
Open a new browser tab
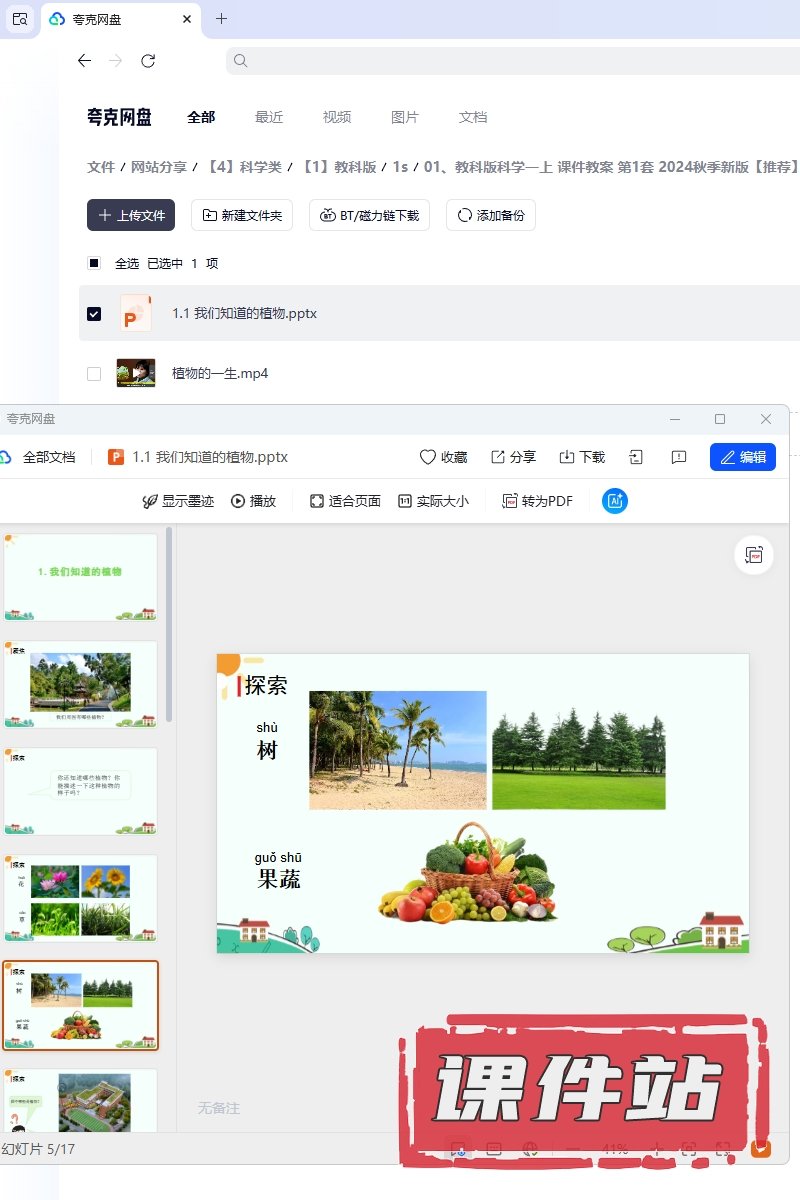click(222, 19)
